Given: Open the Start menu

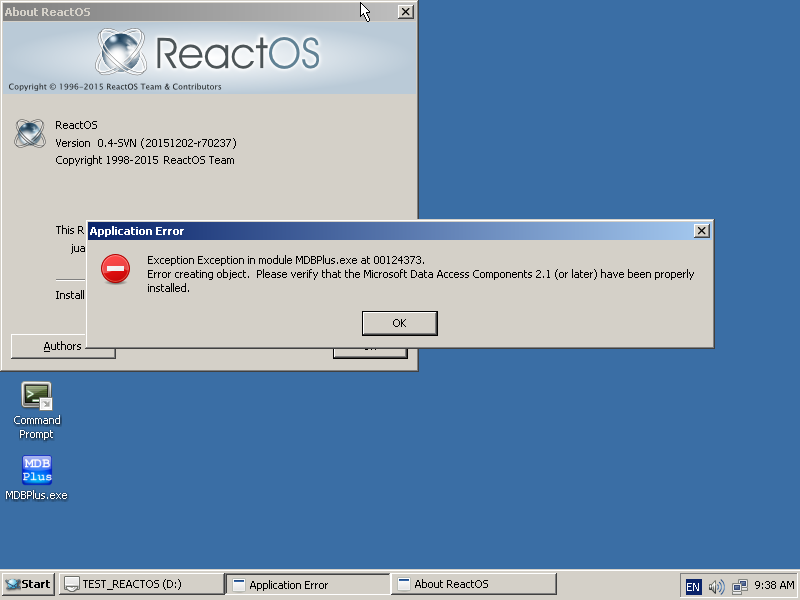Looking at the screenshot, I should 29,584.
